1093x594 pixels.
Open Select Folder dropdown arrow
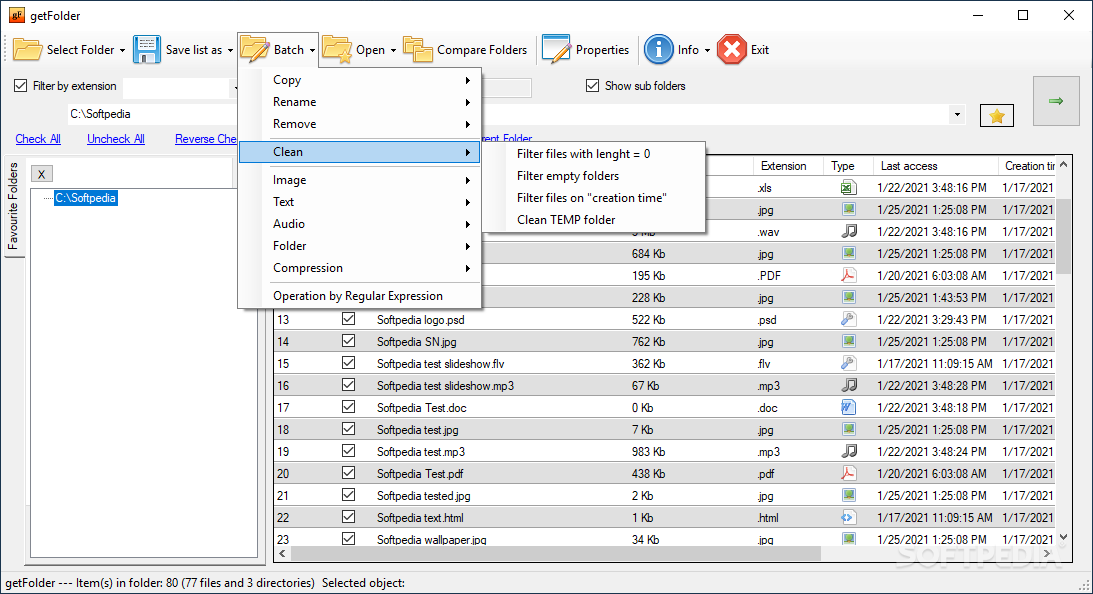[x=122, y=50]
